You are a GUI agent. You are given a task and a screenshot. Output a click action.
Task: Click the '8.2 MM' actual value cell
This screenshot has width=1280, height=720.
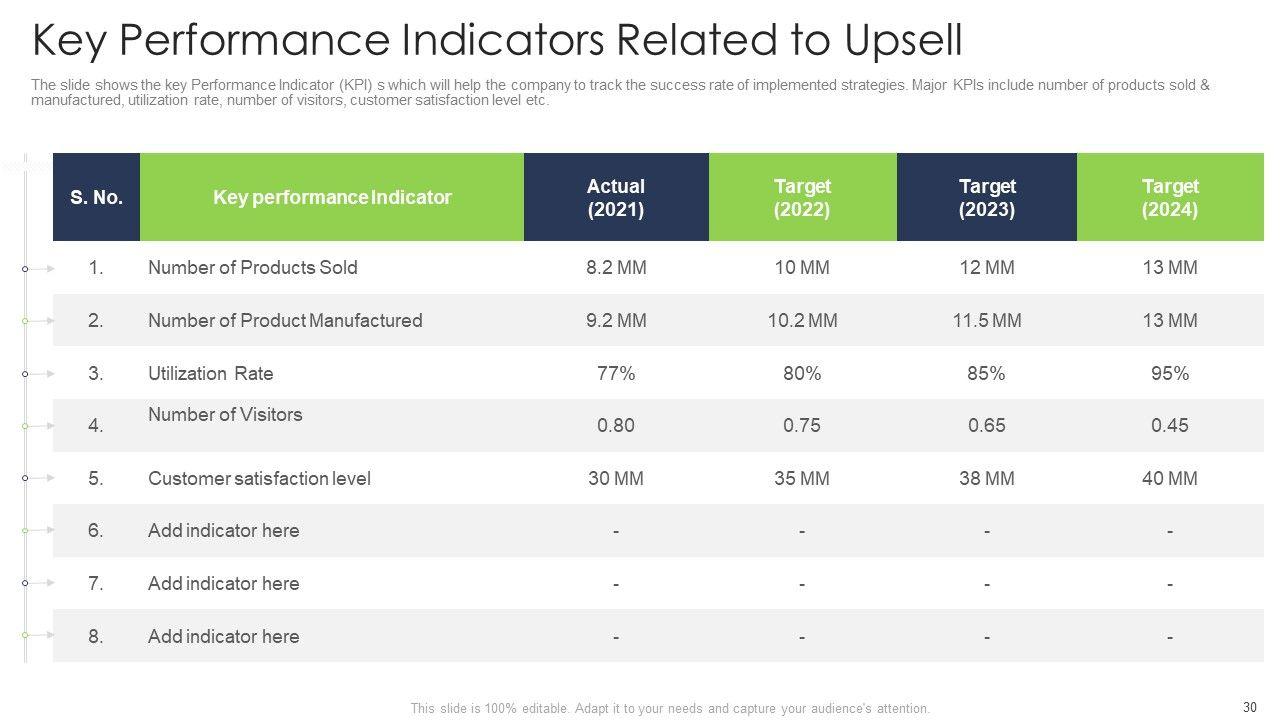point(616,268)
